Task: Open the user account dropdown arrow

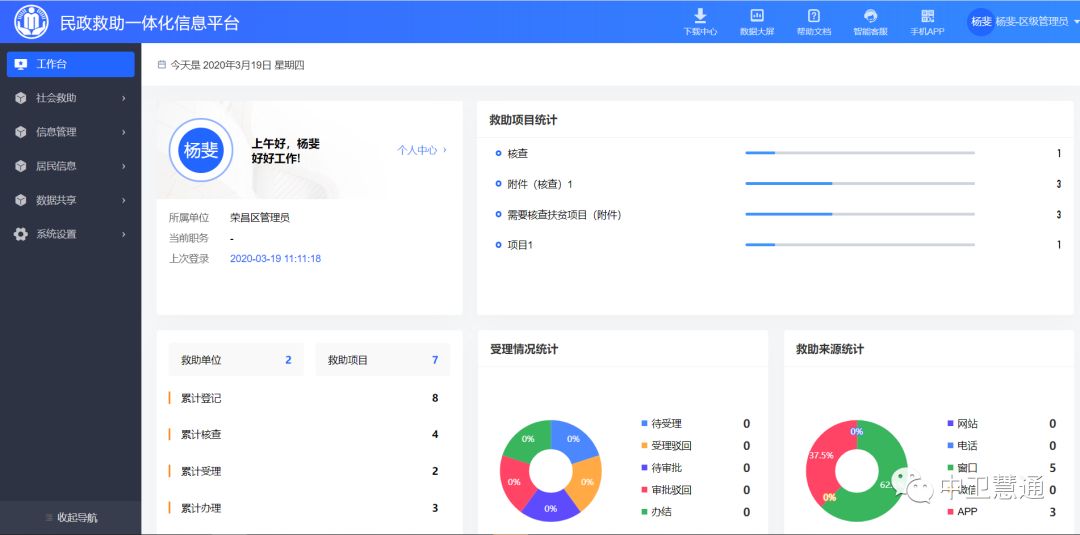Action: 1076,22
